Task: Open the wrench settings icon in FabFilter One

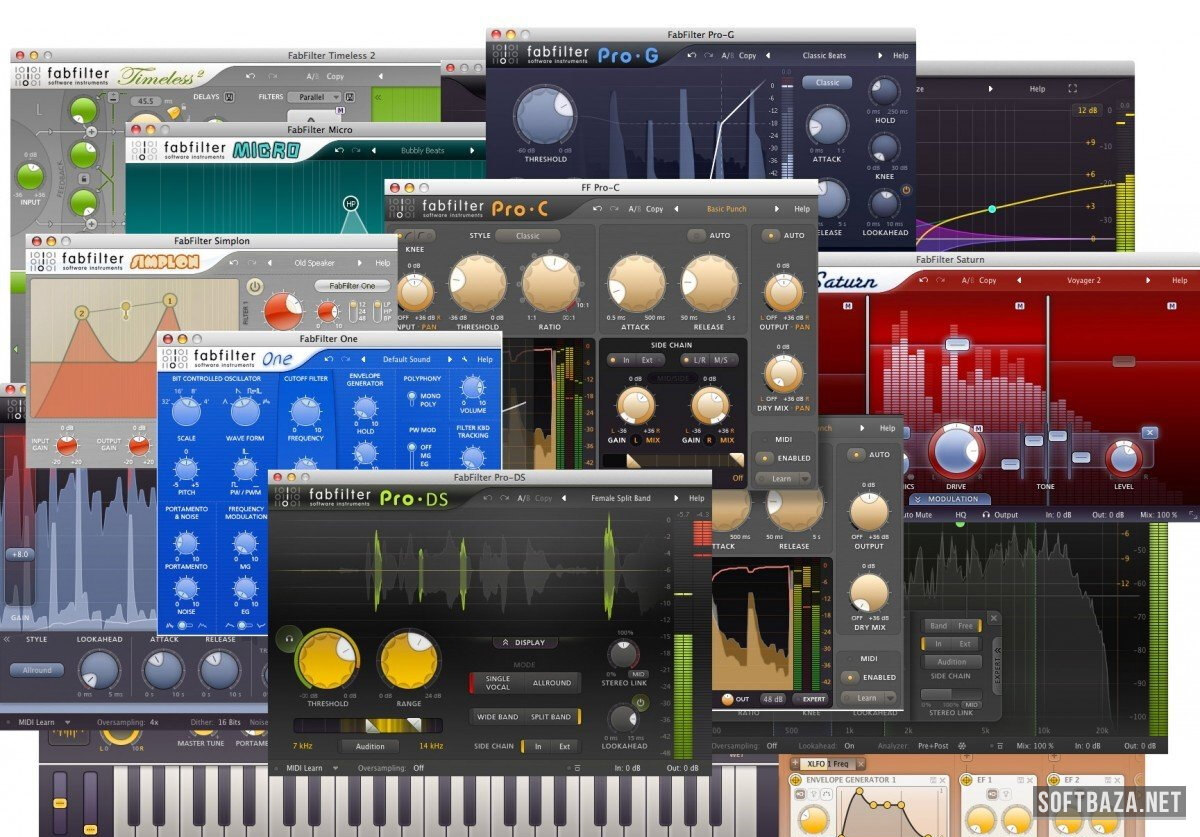Action: click(465, 359)
